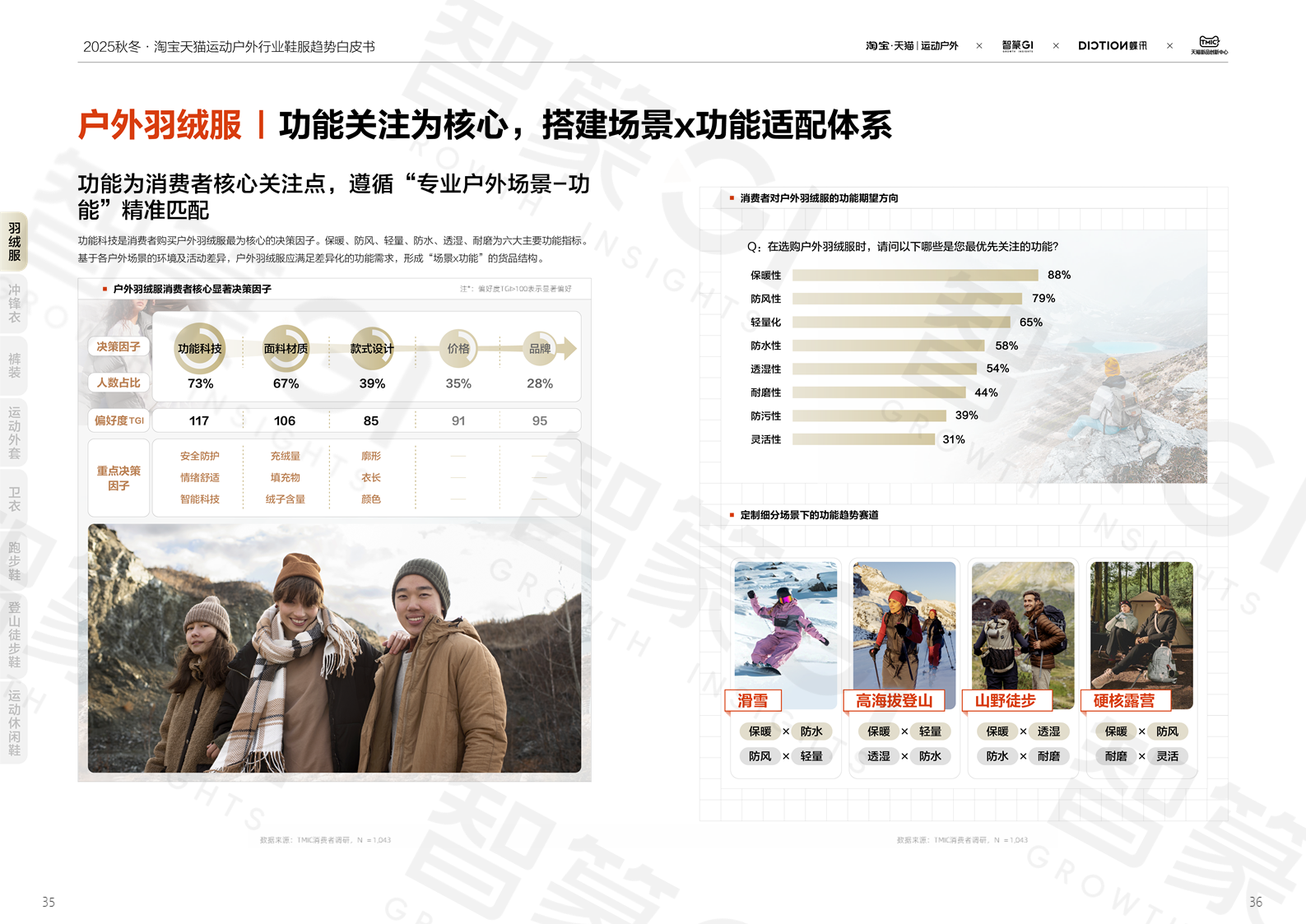Click the 保暖性 88% bar
Viewport: 1306px width, 924px height.
point(914,276)
